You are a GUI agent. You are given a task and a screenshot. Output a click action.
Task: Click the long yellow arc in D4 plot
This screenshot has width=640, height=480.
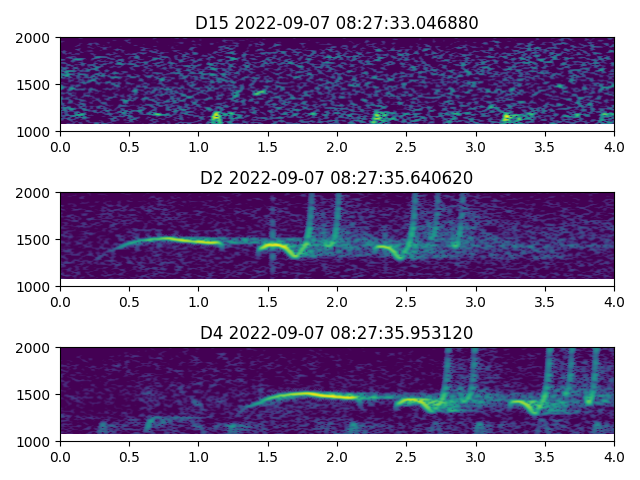(310, 394)
